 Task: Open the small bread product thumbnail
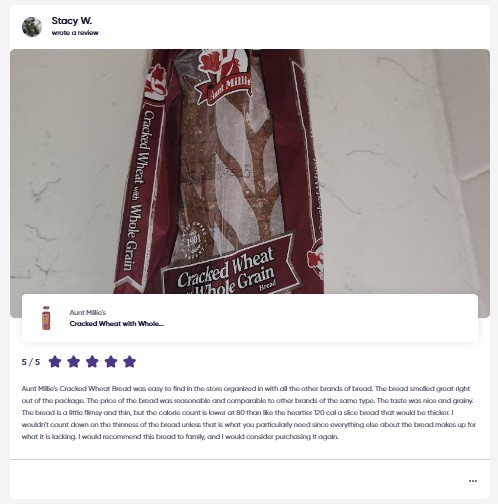tap(46, 318)
